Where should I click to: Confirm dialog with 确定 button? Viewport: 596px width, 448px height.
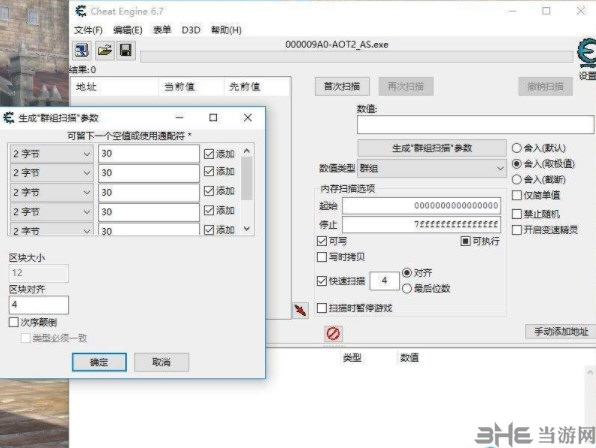[99, 362]
